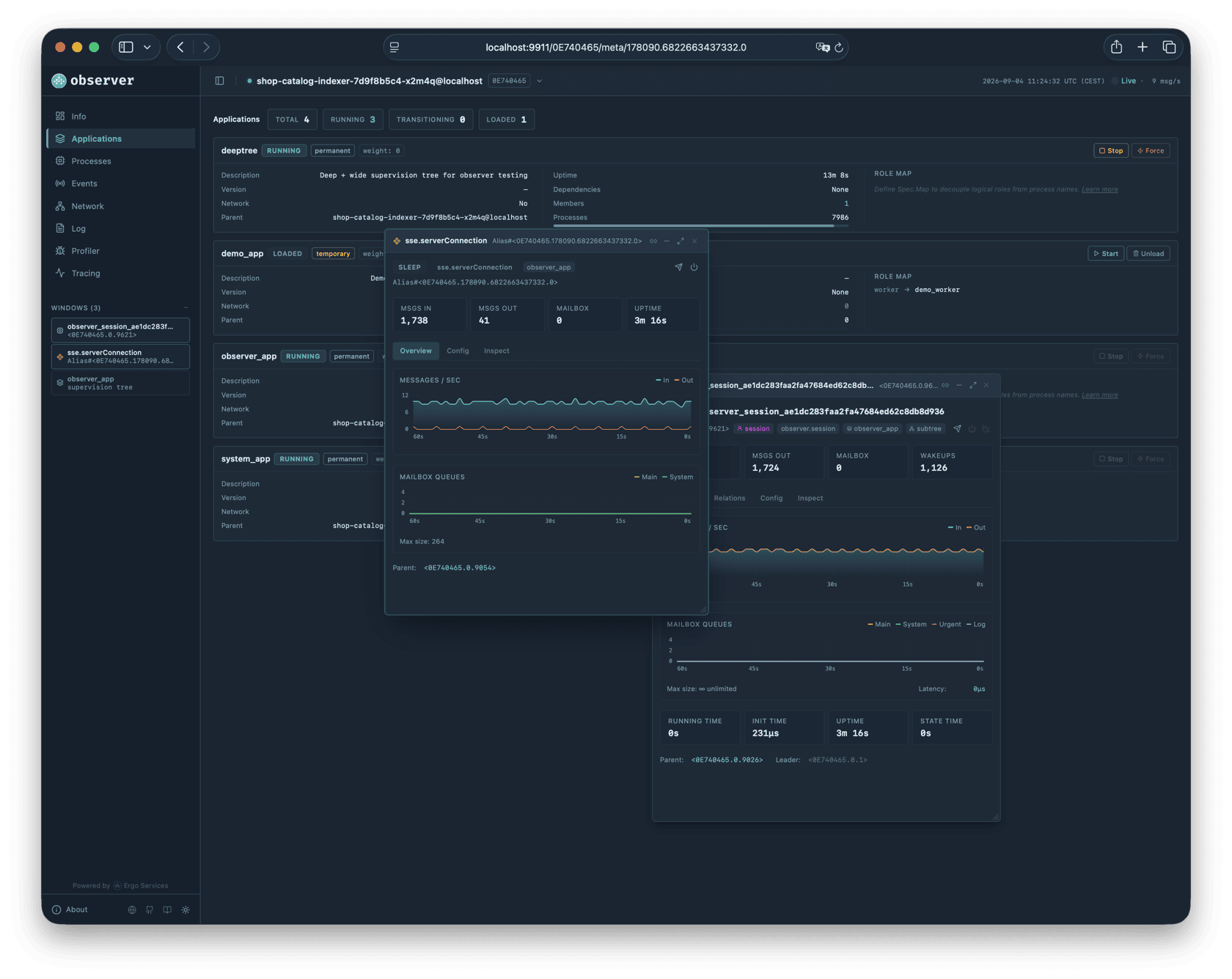Open parent link <0E740465.0.9026> in session window
1232x979 pixels.
click(x=727, y=760)
